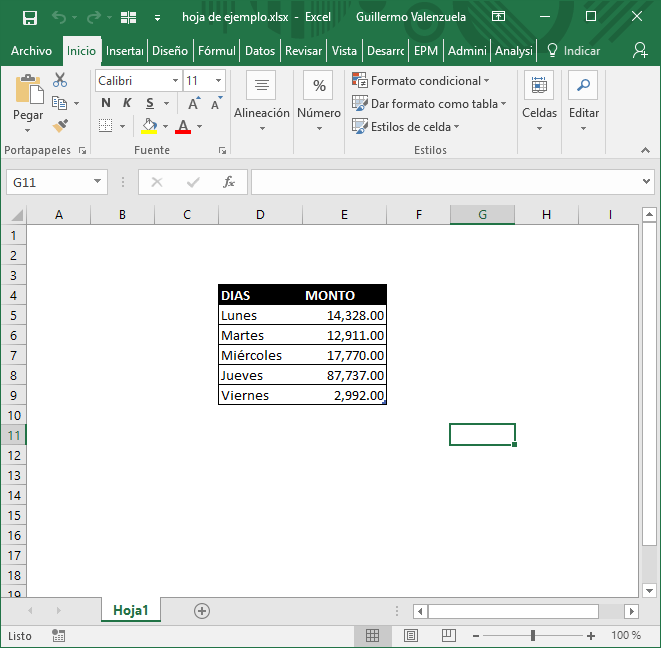Viewport: 661px width, 648px height.
Task: Open the Estilos de celda gallery
Action: coord(414,127)
